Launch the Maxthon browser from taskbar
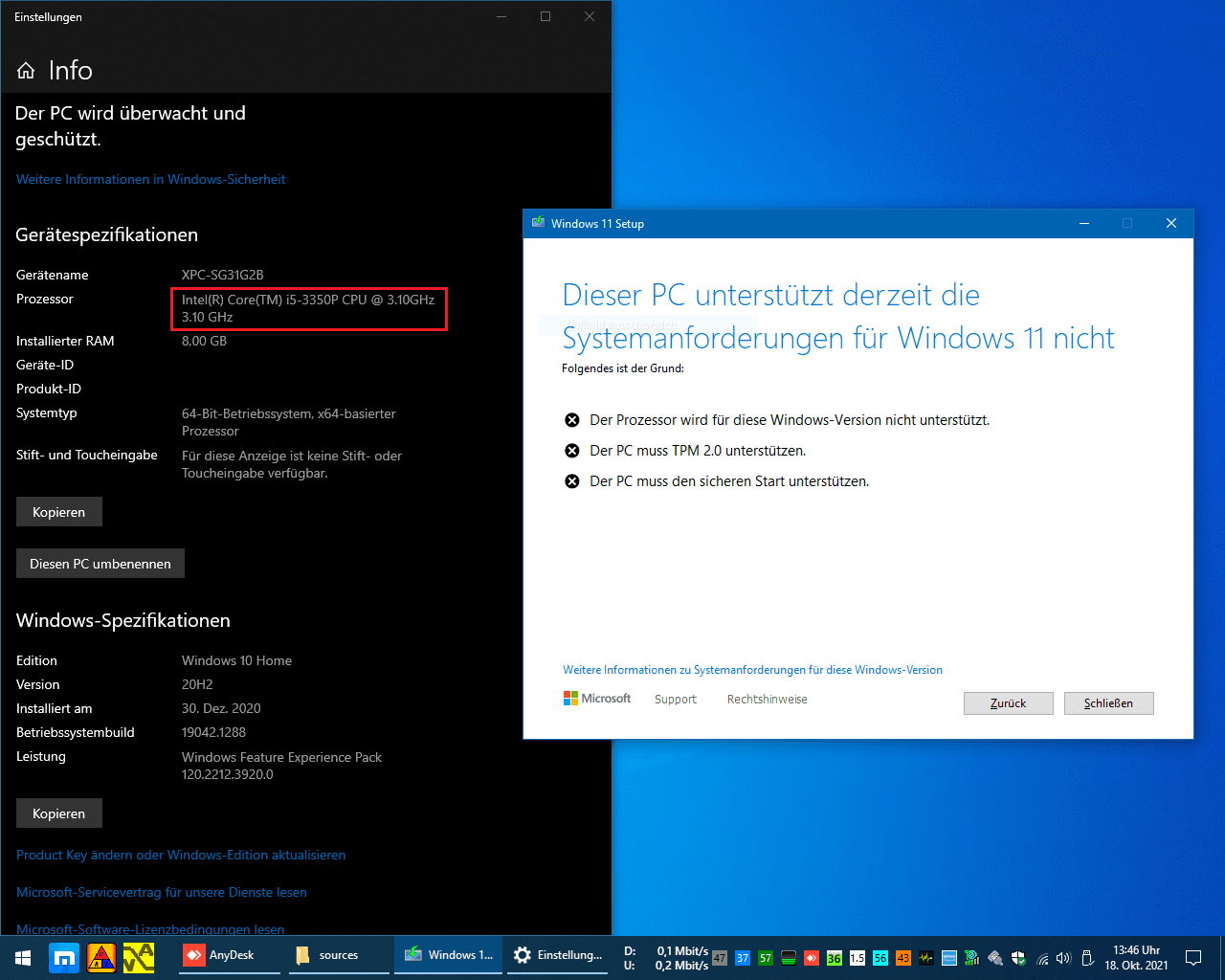 (65, 956)
